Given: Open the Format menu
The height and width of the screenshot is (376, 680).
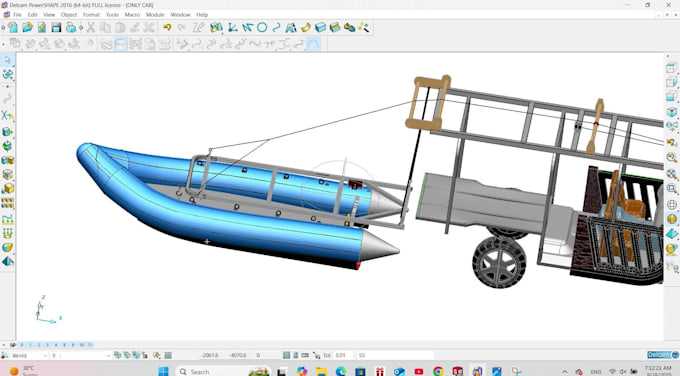Looking at the screenshot, I should click(91, 15).
